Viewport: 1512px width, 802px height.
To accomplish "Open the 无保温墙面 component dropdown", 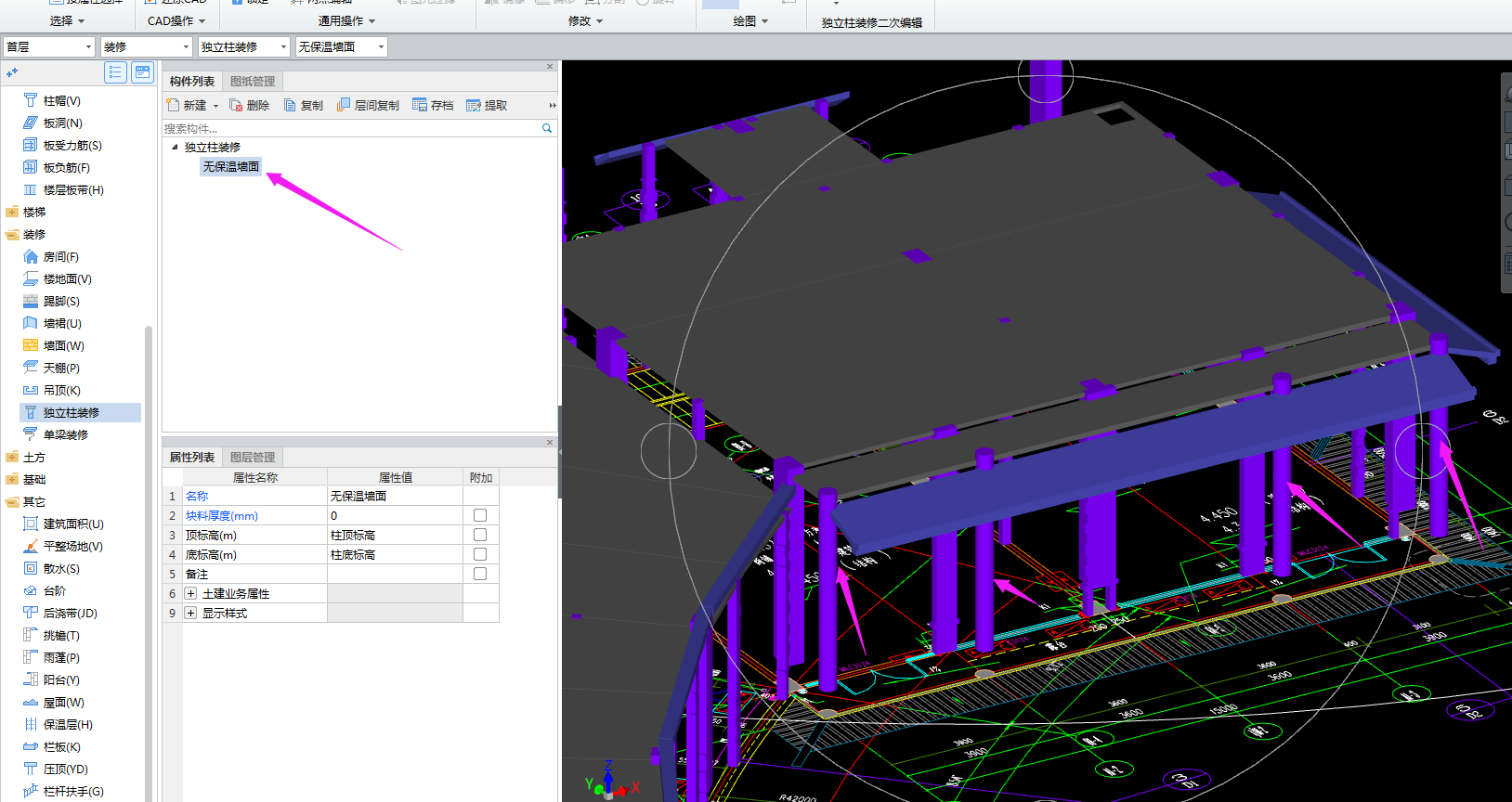I will point(341,46).
